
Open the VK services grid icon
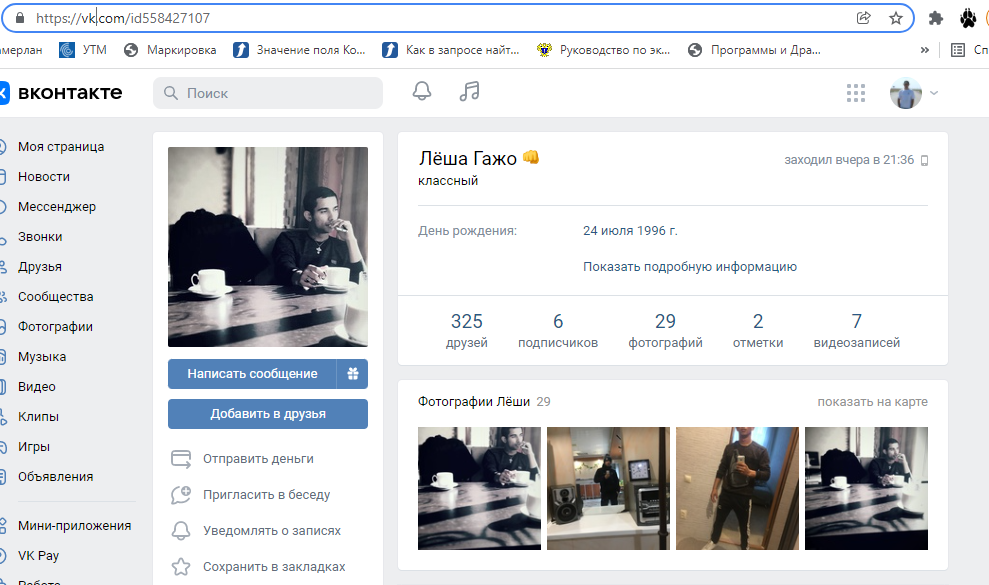point(855,93)
